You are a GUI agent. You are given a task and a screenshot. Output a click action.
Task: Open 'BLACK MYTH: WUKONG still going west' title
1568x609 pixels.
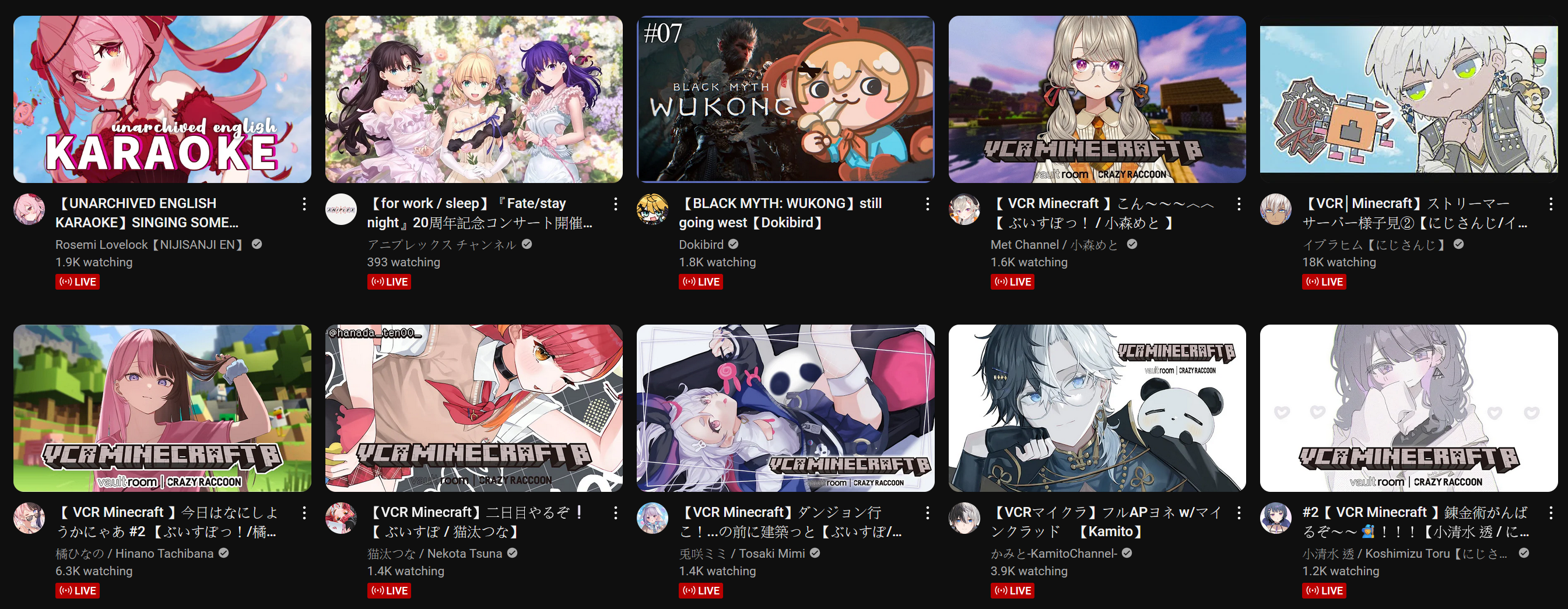[x=780, y=213]
